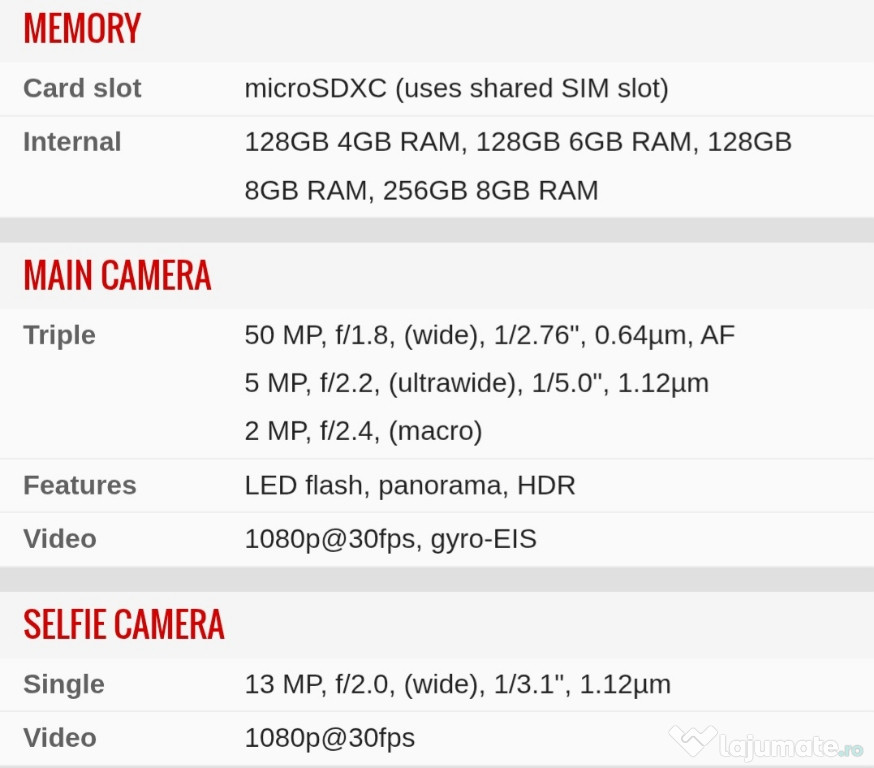Viewport: 874px width, 768px height.
Task: Select the Triple camera label
Action: (x=59, y=336)
